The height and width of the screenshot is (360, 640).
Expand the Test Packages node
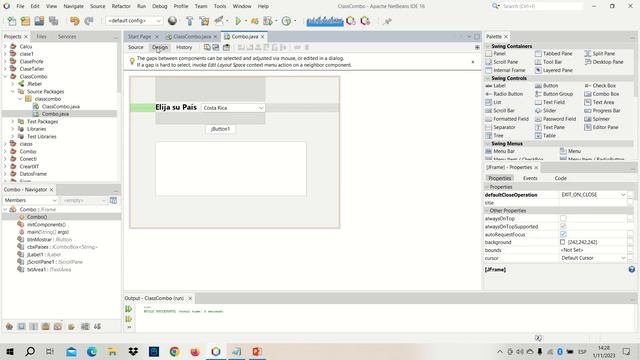point(13,122)
